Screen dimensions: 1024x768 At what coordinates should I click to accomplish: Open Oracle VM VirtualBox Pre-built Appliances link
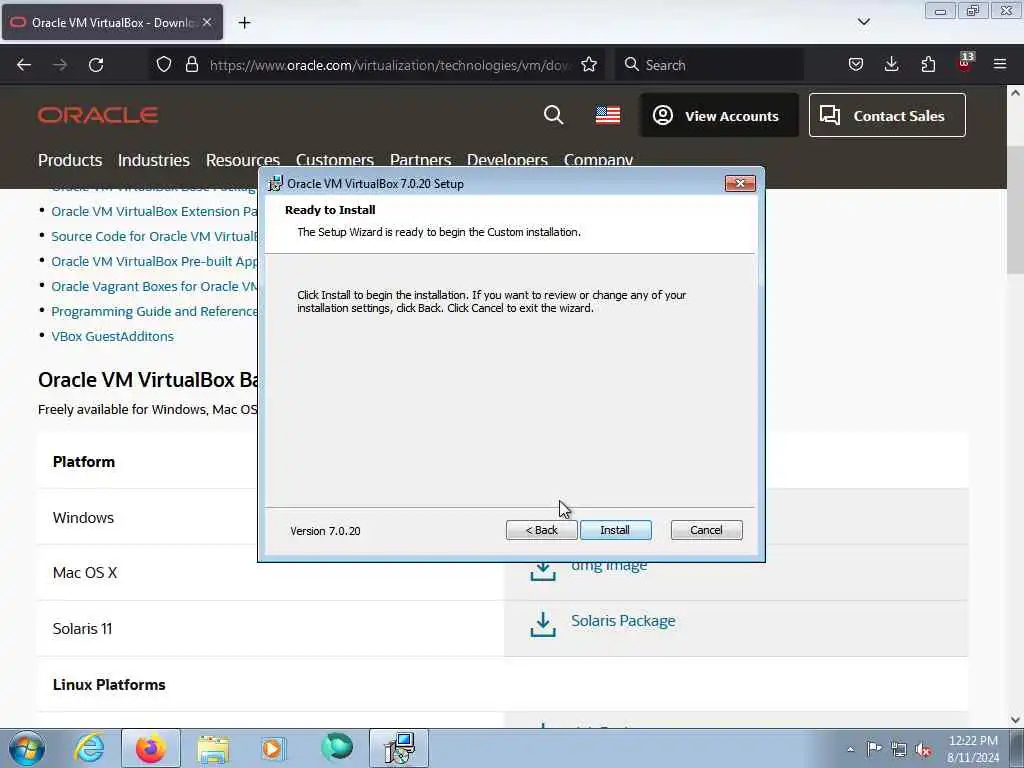pyautogui.click(x=154, y=261)
